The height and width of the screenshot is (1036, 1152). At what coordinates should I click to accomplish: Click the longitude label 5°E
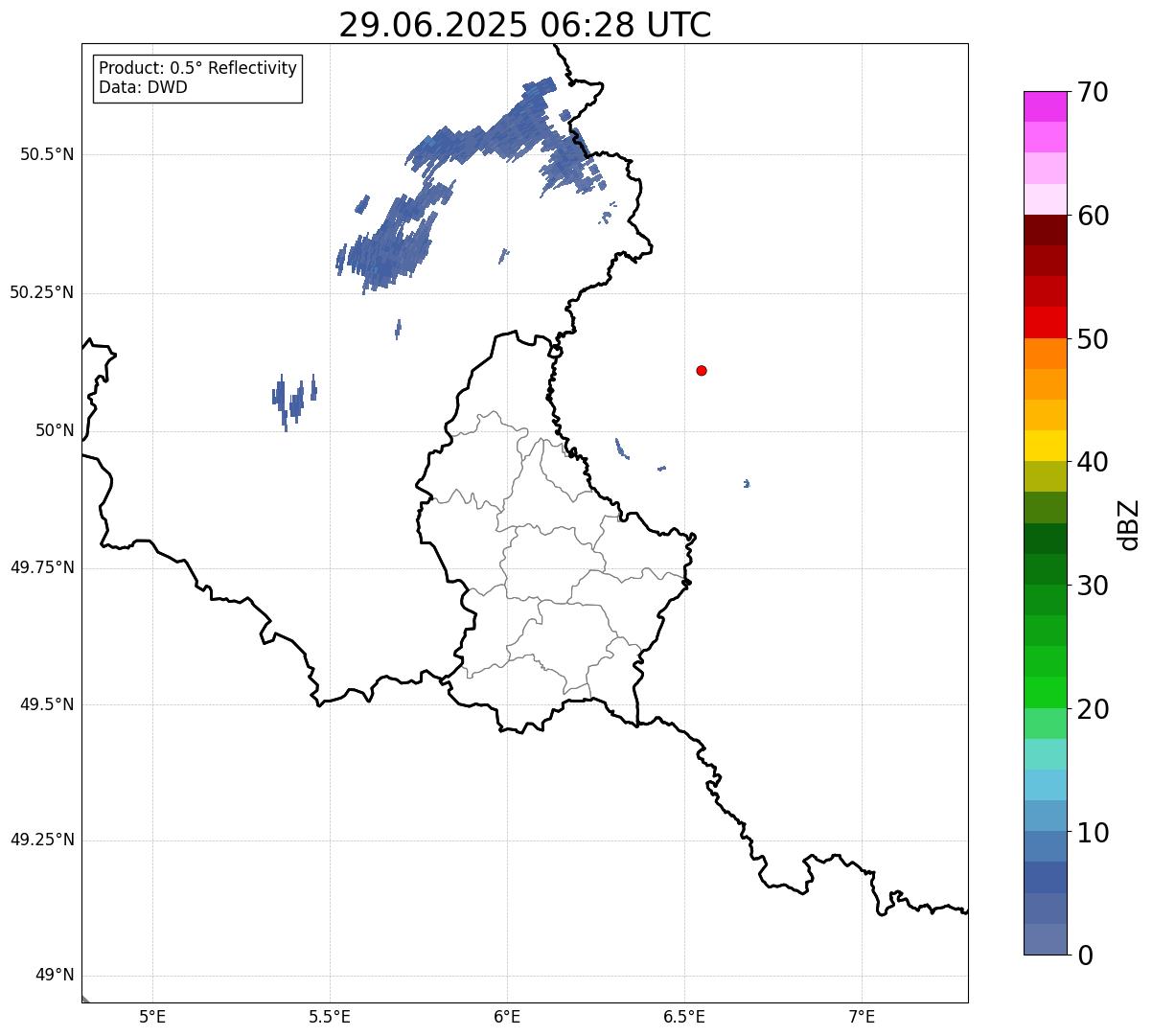point(152,1017)
